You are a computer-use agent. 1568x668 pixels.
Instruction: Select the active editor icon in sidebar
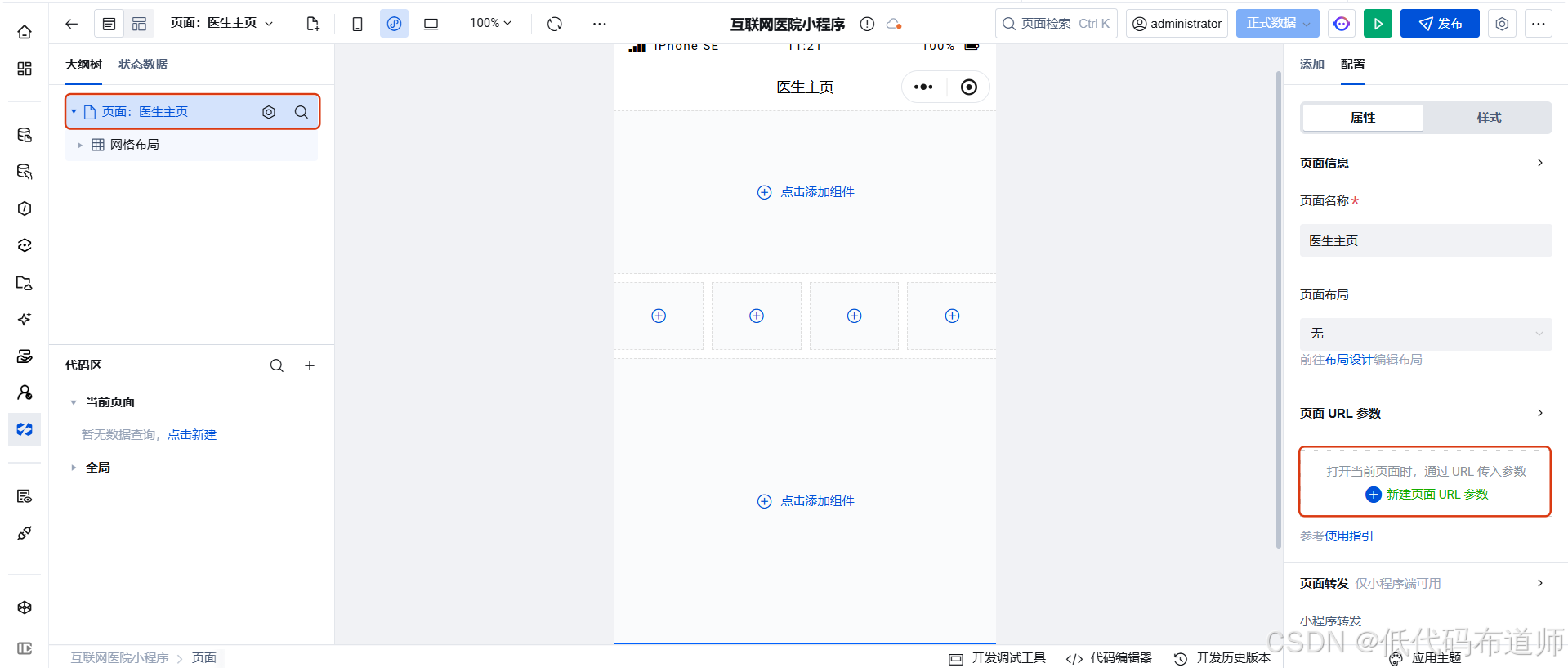point(25,429)
